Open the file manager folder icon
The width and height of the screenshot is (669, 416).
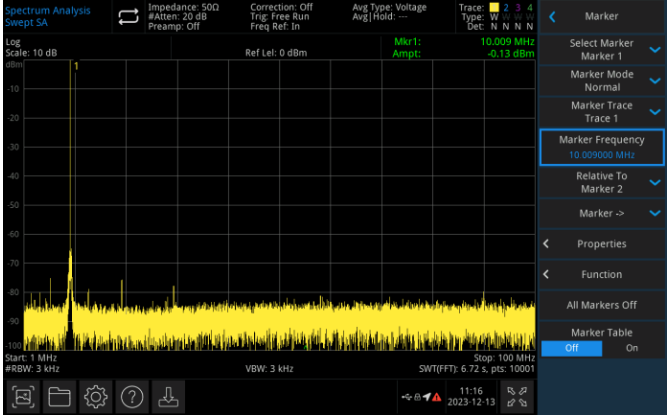59,396
